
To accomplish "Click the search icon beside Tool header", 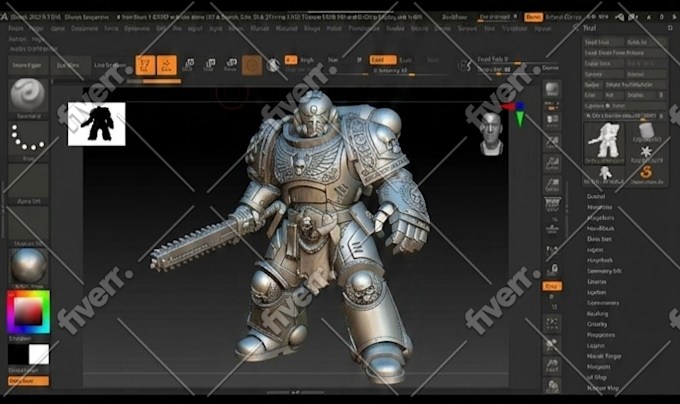I will 575,28.
